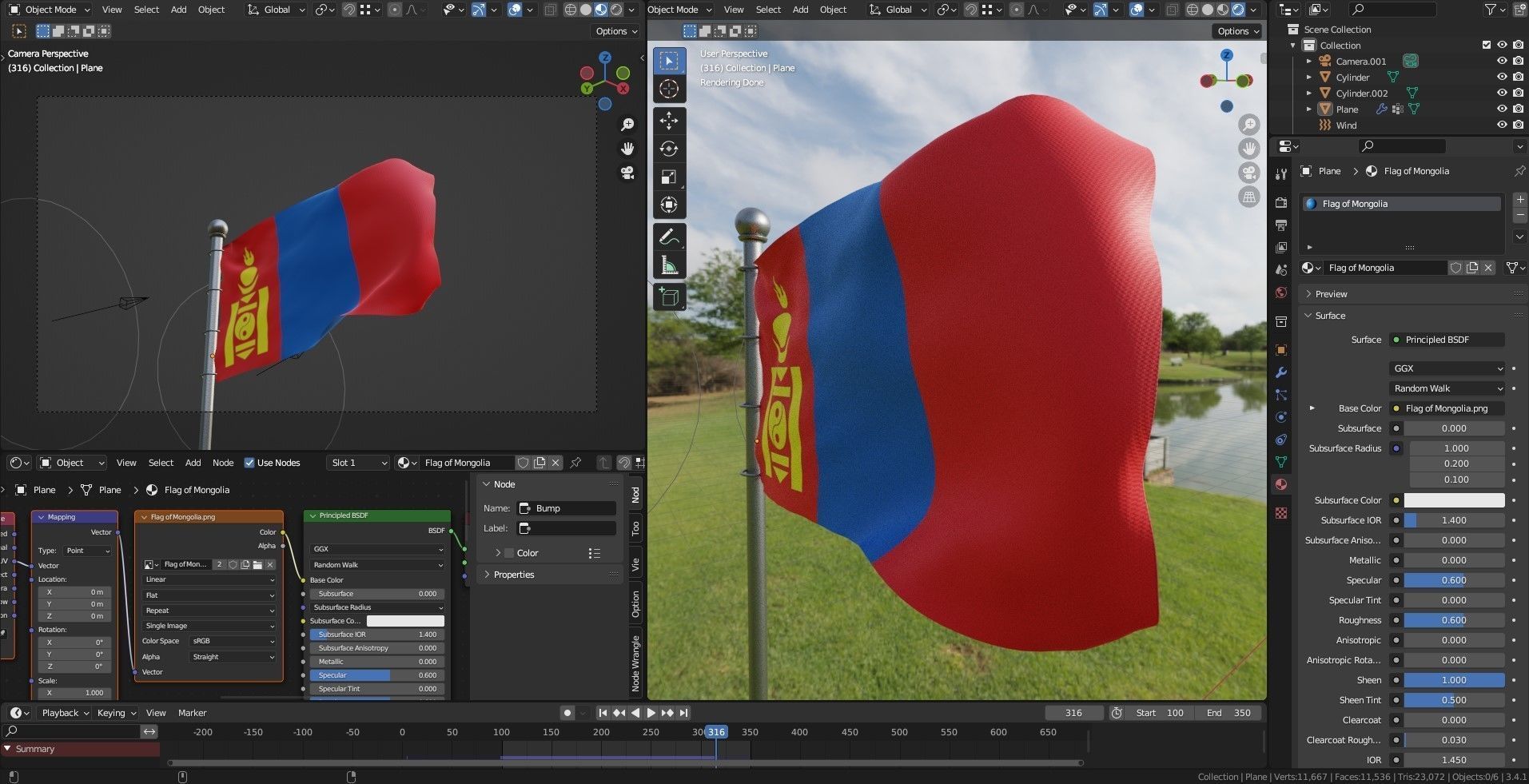The height and width of the screenshot is (784, 1529).
Task: Open Global orientation dropdown in right viewport
Action: (x=897, y=10)
